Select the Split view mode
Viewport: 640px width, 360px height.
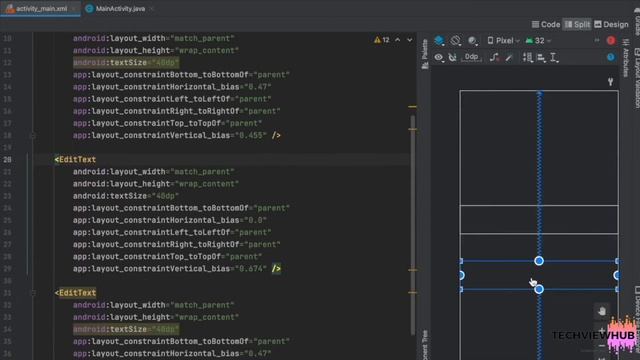[577, 24]
